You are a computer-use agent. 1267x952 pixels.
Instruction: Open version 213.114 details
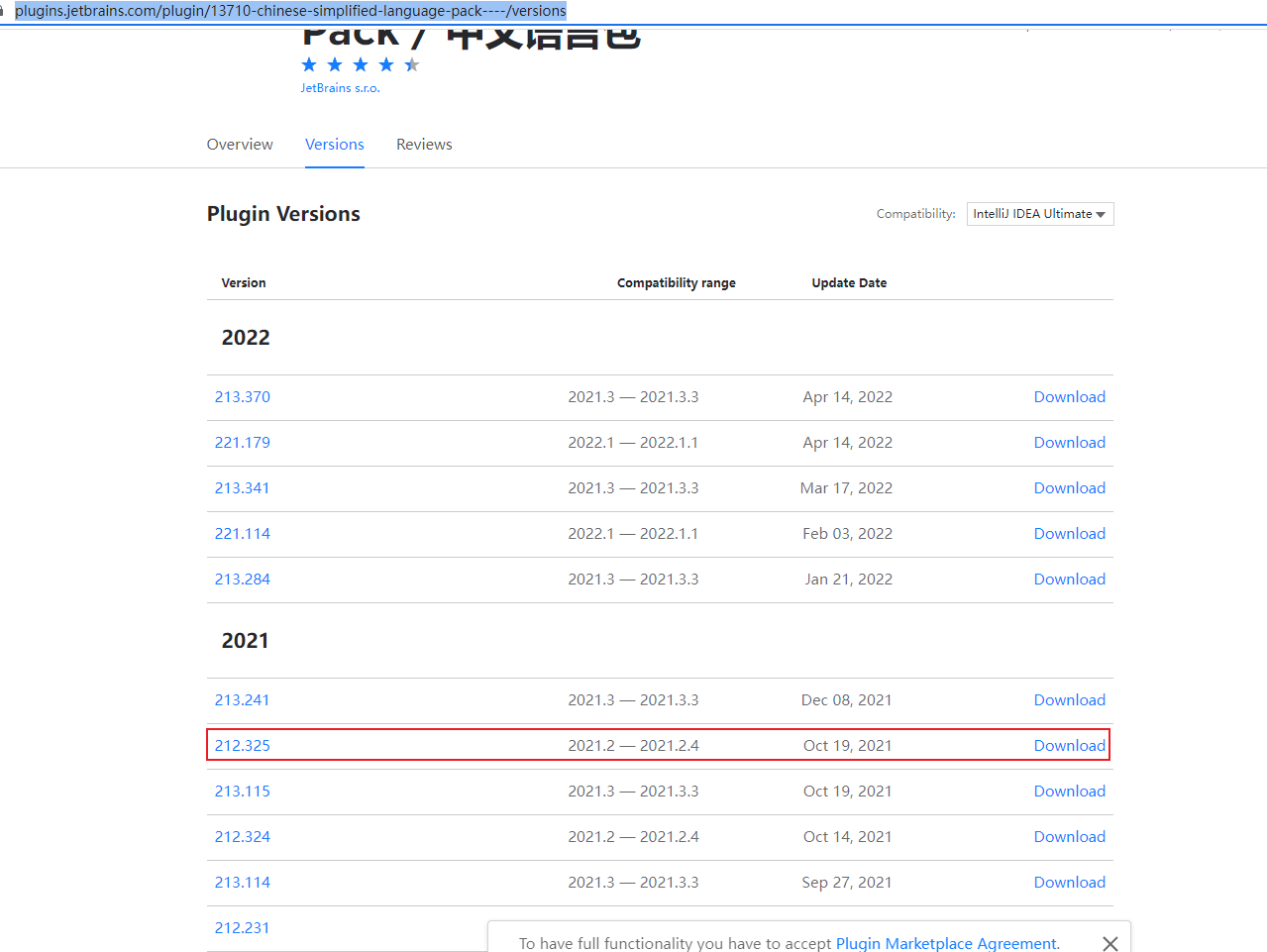click(x=243, y=883)
